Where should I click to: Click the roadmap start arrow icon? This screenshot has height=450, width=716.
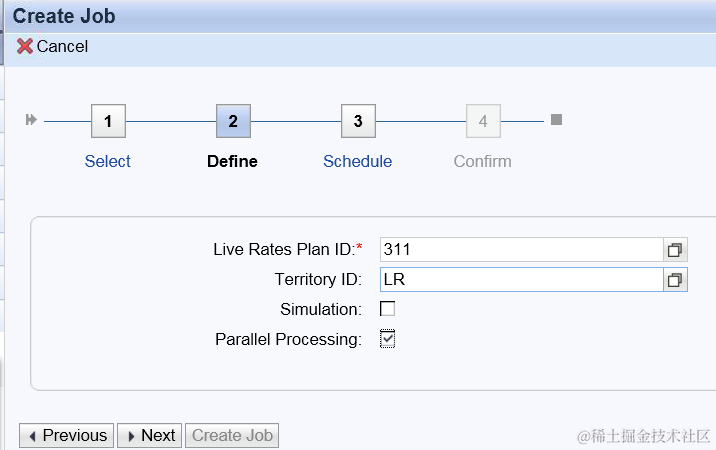tap(31, 120)
